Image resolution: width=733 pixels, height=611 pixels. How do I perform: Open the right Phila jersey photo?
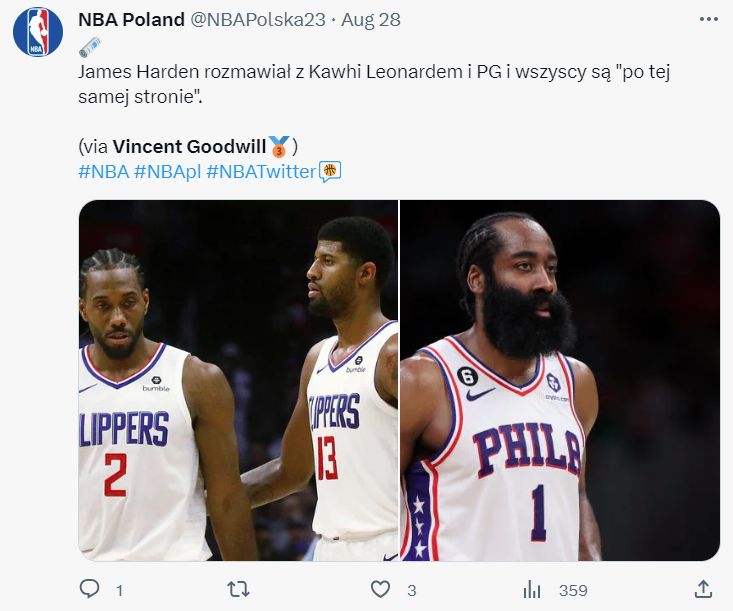pyautogui.click(x=560, y=380)
